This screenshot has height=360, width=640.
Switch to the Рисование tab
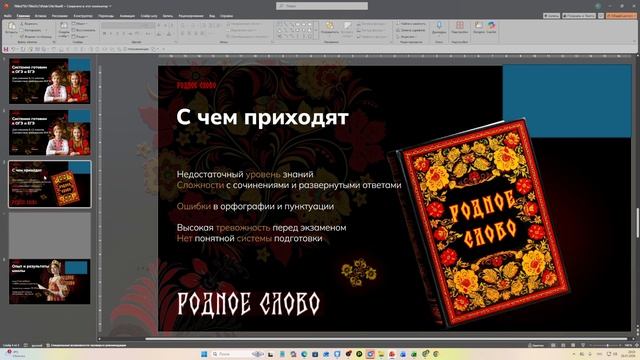60,16
